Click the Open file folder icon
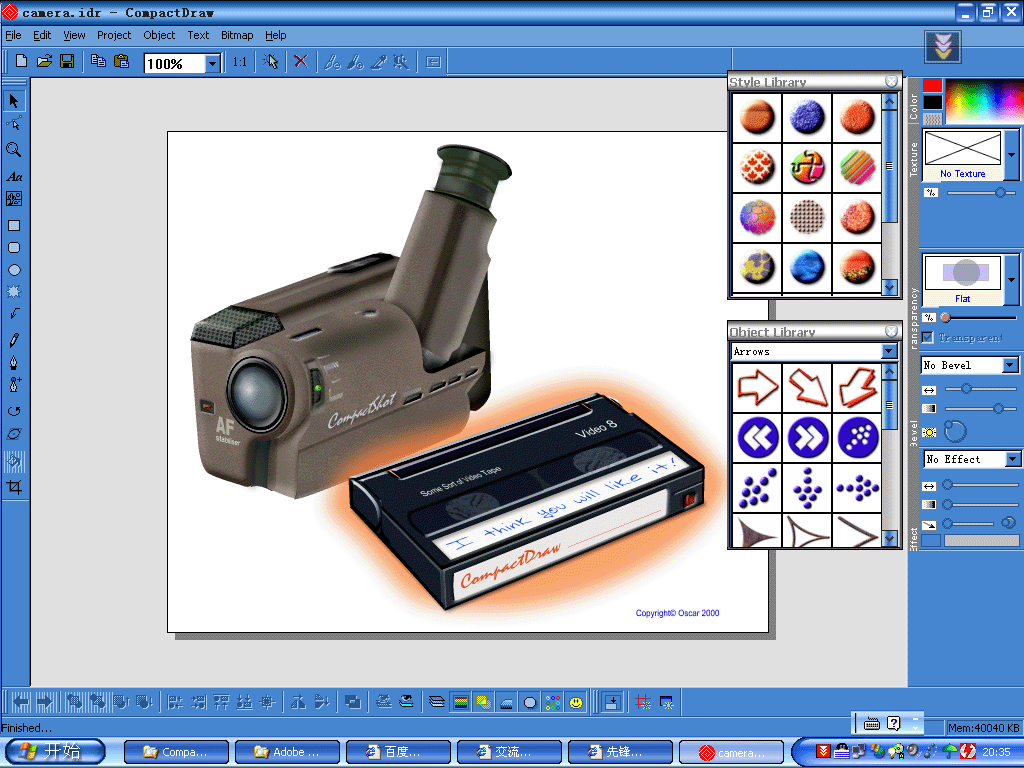The image size is (1024, 768). click(44, 61)
